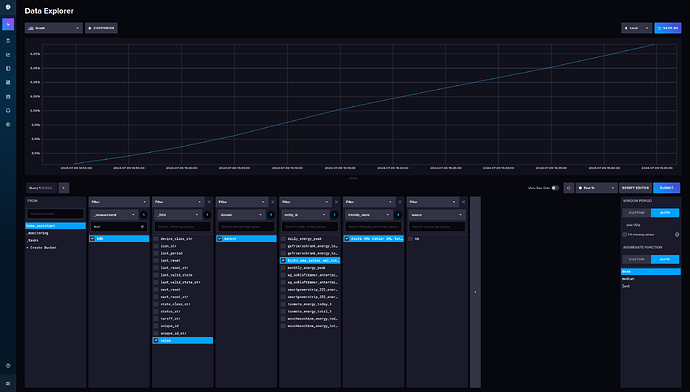Open the Script Editor
The height and width of the screenshot is (392, 690).
635,188
